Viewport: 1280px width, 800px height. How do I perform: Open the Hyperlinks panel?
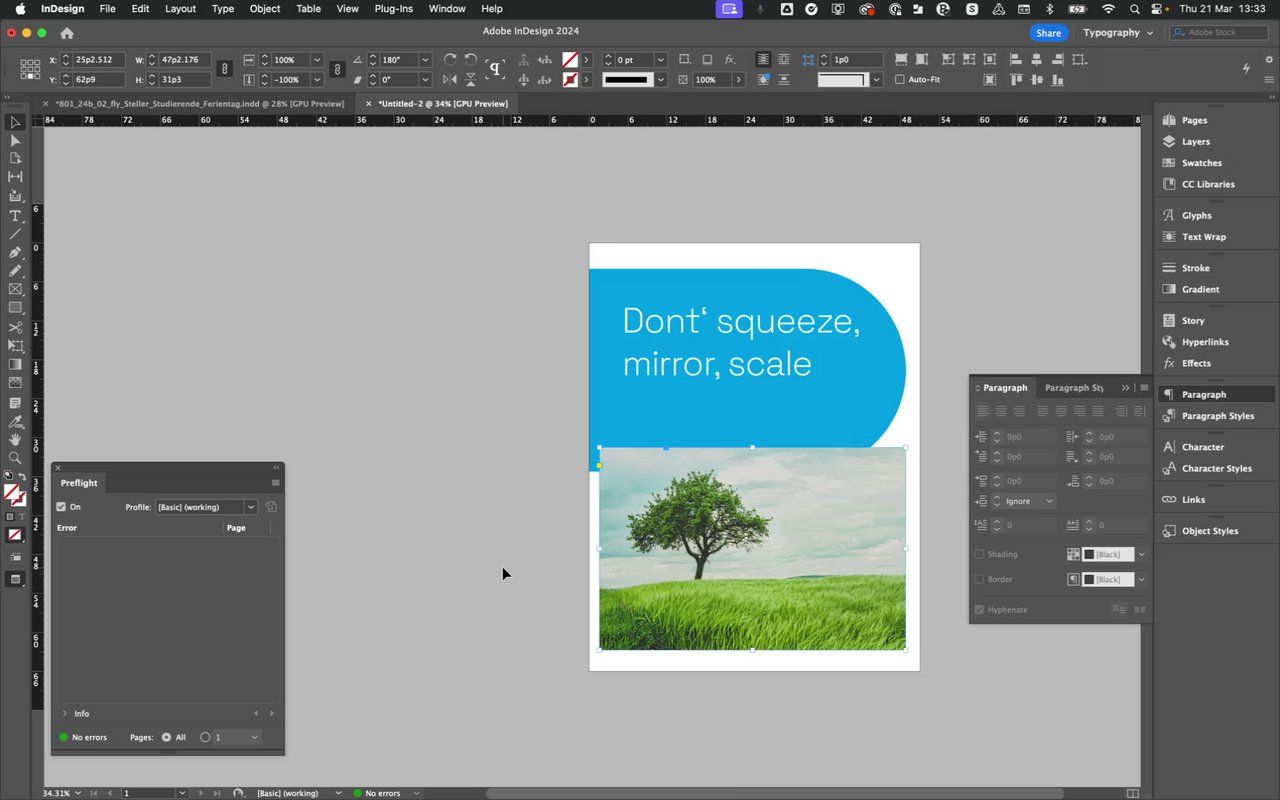1204,342
